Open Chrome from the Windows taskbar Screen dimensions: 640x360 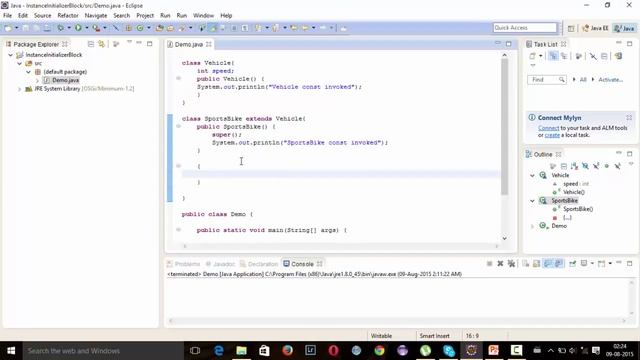click(x=379, y=351)
